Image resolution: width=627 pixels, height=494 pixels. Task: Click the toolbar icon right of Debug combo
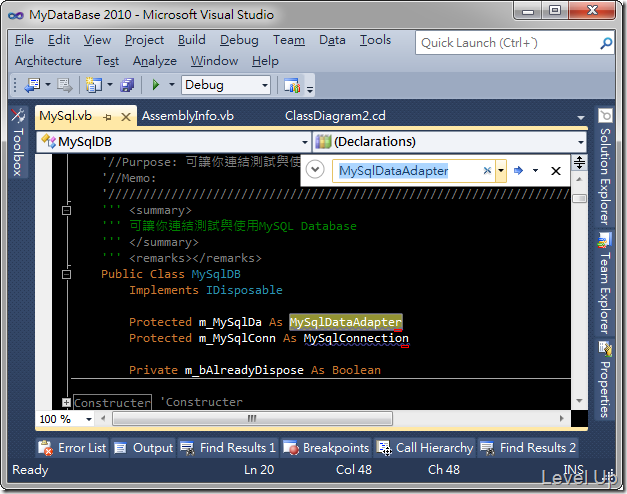292,85
